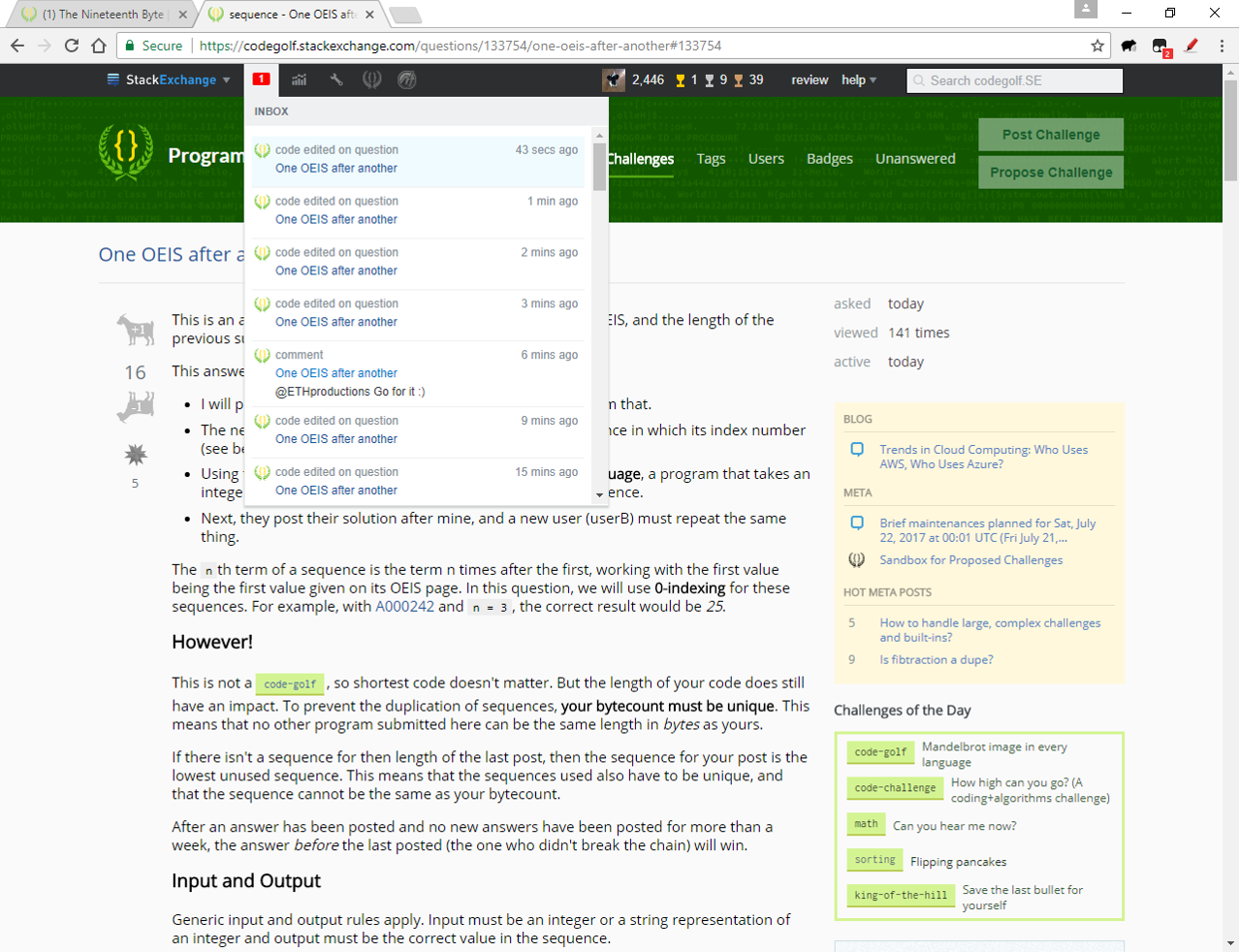The image size is (1239, 952).
Task: Click the browser home icon
Action: 99,46
